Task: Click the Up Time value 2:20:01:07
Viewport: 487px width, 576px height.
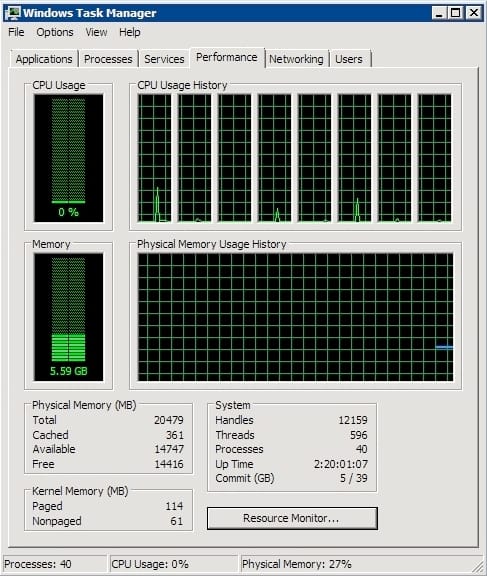Action: 341,464
